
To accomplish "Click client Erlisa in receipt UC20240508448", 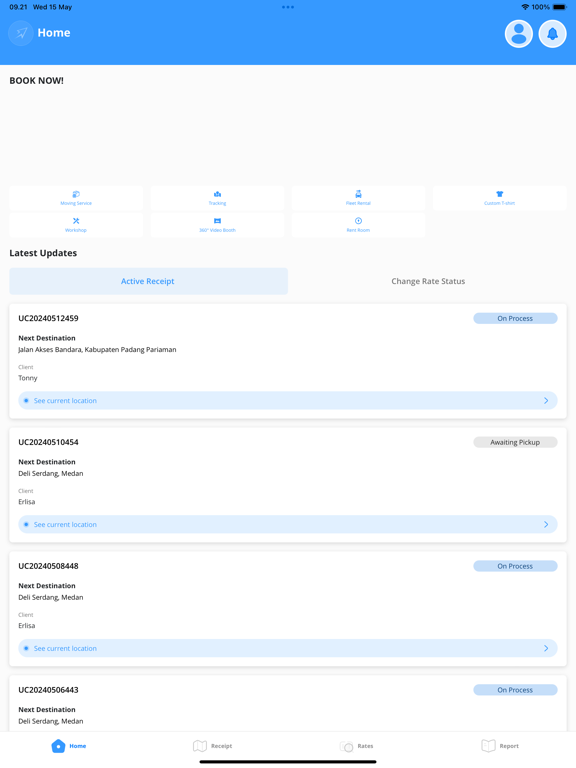I will tap(27, 626).
